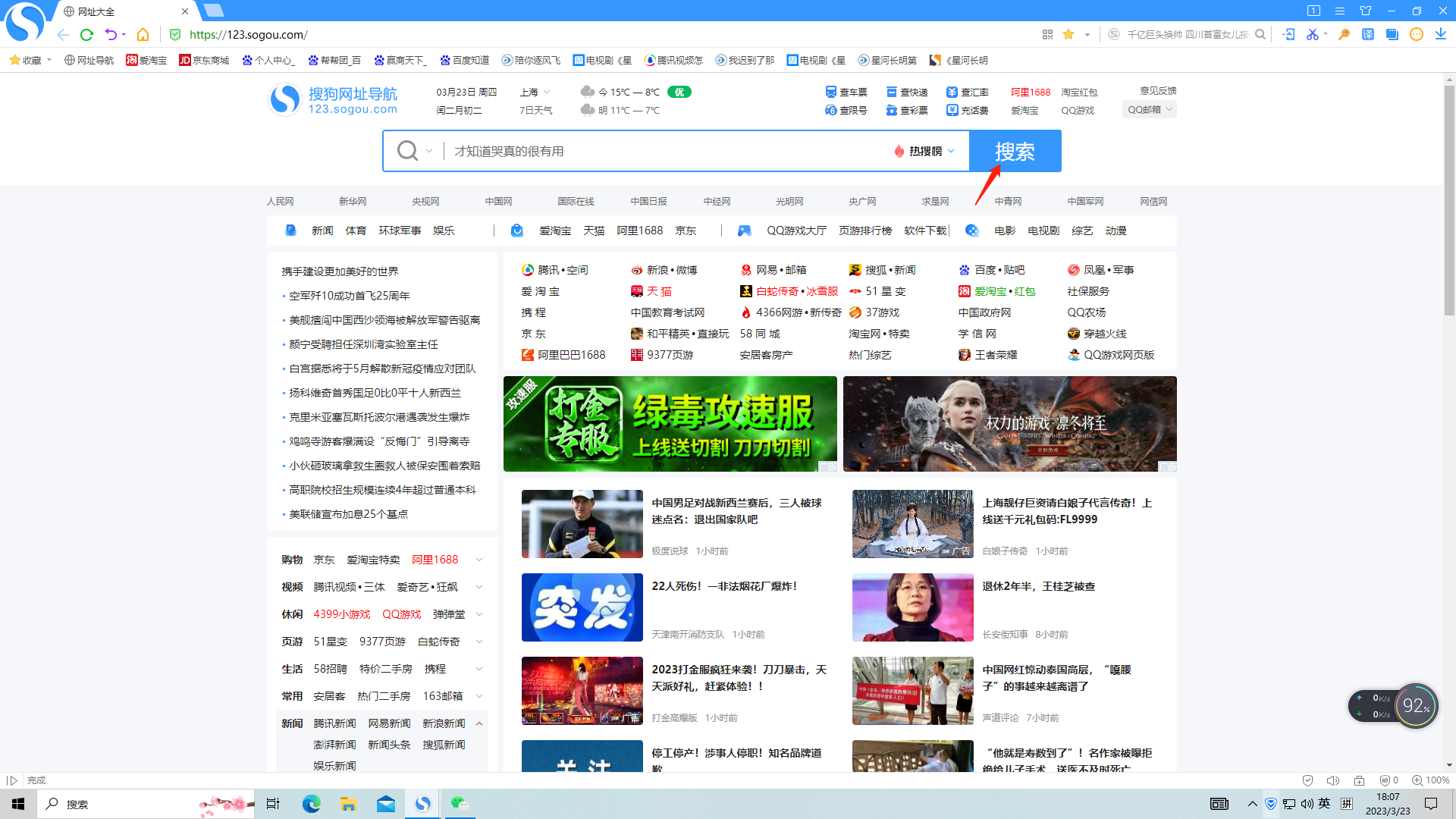Open Microsoft Edge from the taskbar

[311, 804]
